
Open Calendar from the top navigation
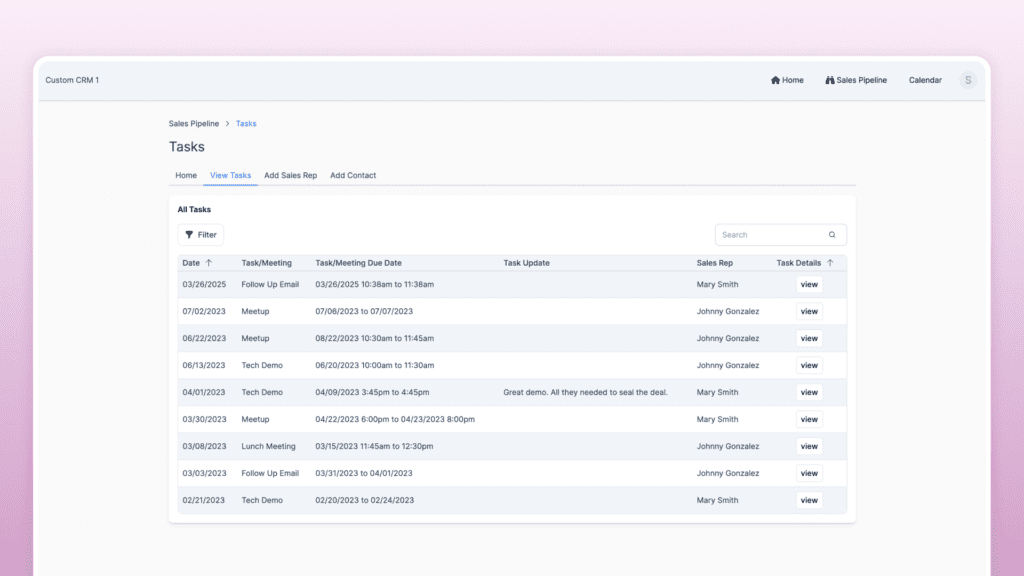(925, 80)
